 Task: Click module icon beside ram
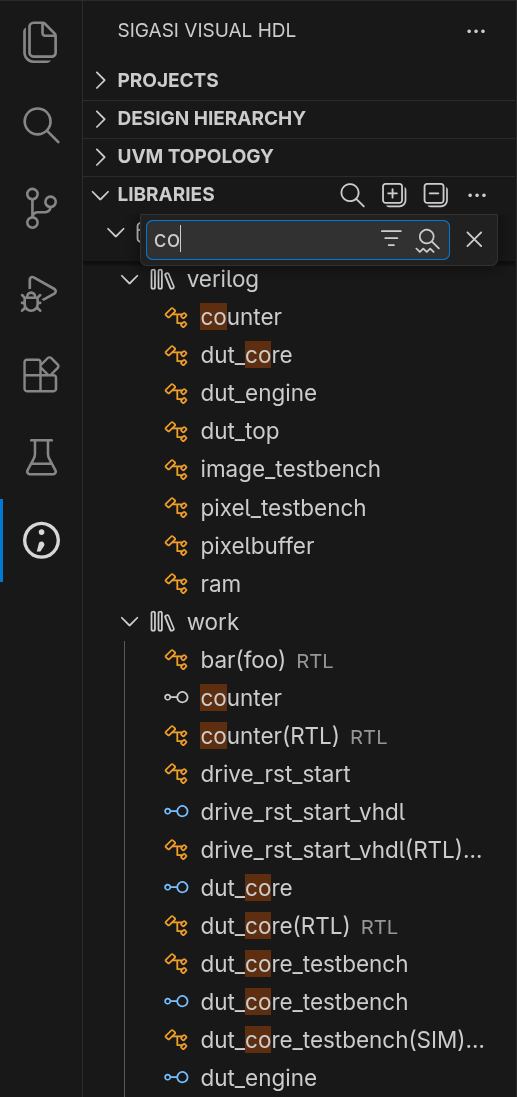pos(176,584)
